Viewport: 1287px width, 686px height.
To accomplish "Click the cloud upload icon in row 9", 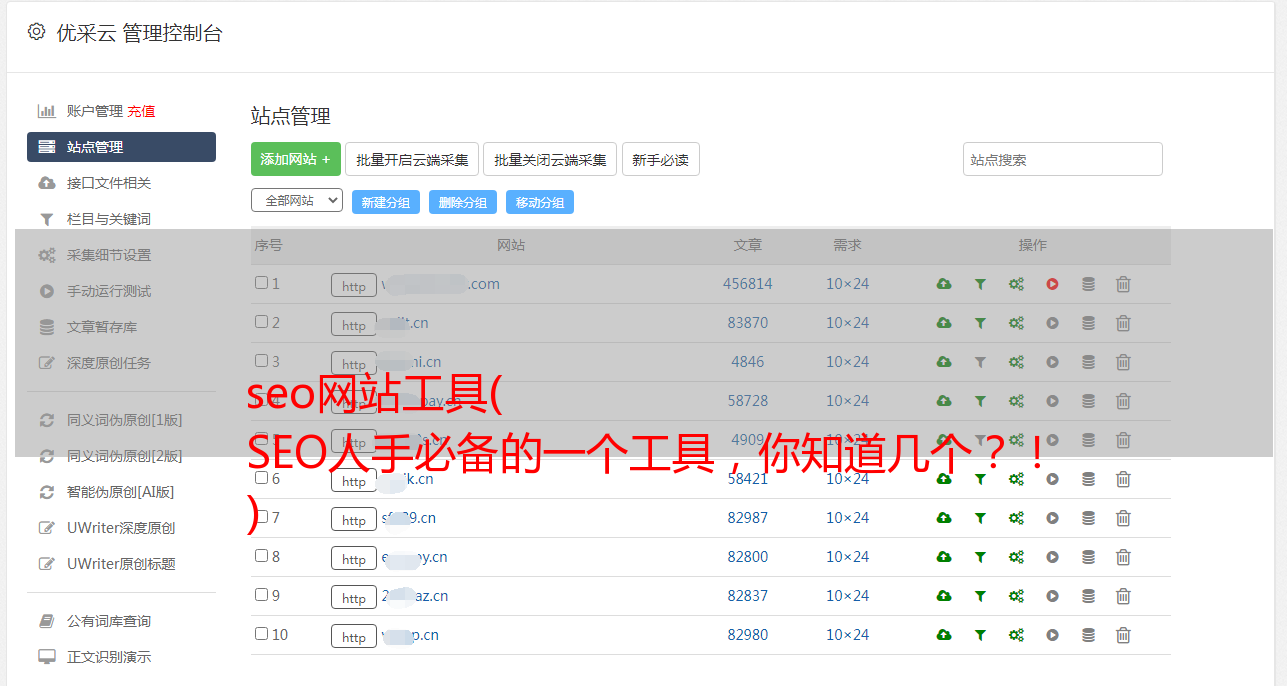I will (x=944, y=596).
